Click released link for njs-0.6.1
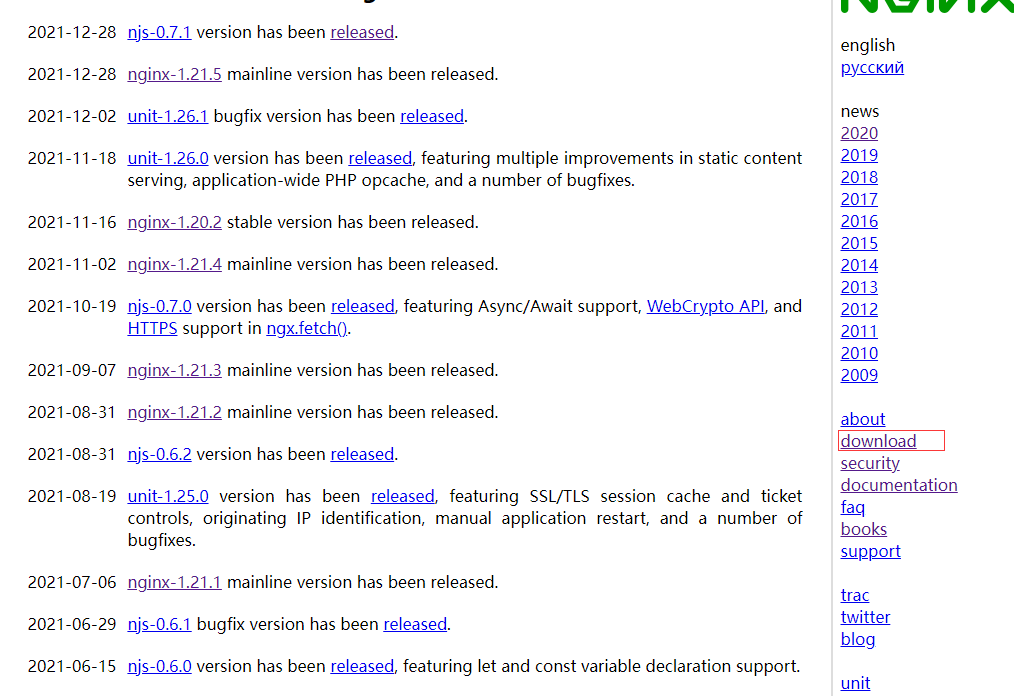The image size is (1014, 696). coord(415,625)
